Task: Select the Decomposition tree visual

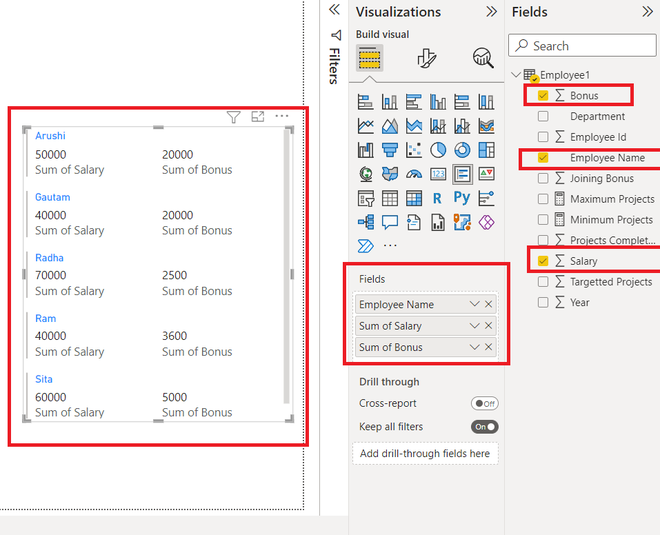Action: click(365, 222)
